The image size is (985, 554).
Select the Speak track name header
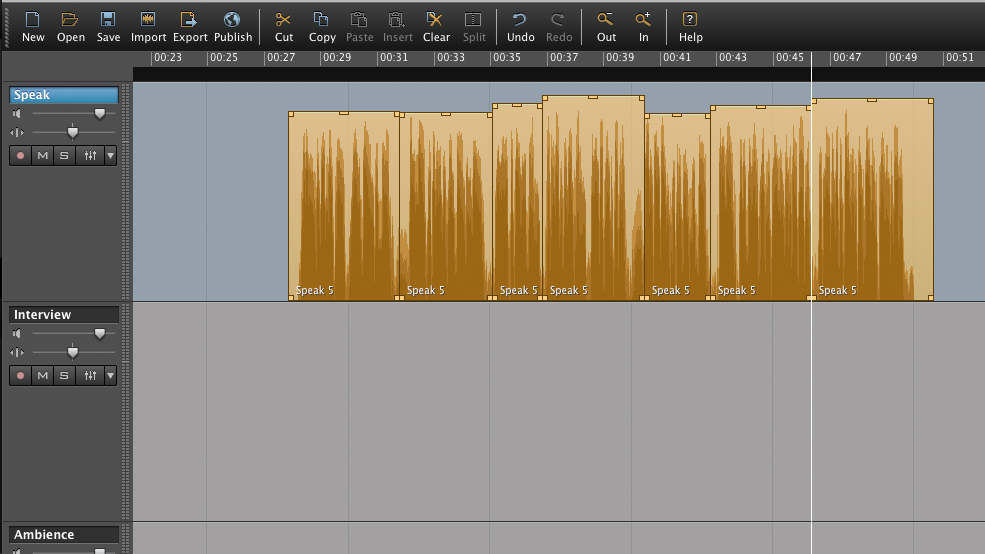(63, 95)
